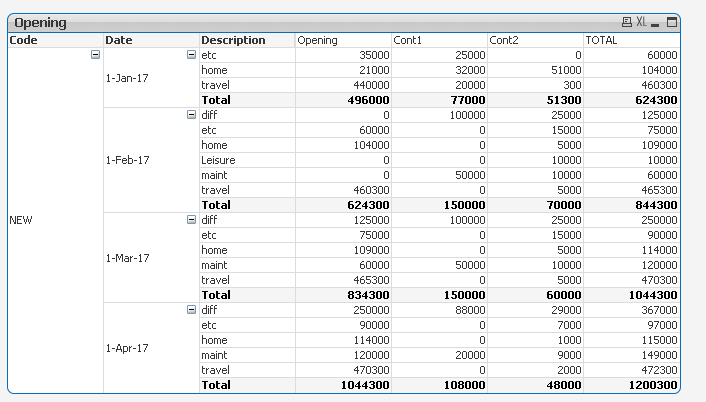Collapse the 1-Mar-17 date group
This screenshot has height=402, width=706.
coord(191,220)
